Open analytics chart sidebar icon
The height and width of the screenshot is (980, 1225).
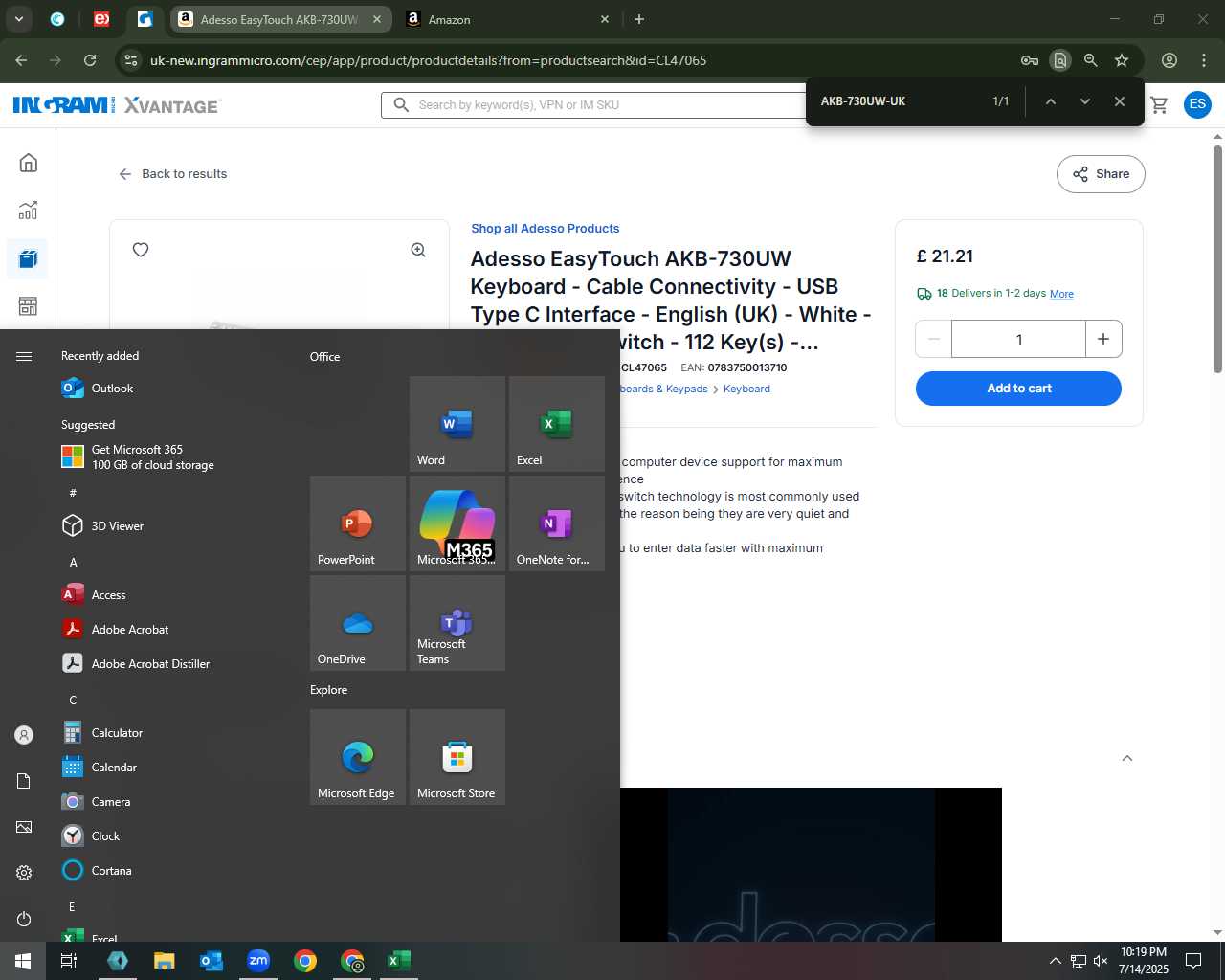[x=28, y=211]
